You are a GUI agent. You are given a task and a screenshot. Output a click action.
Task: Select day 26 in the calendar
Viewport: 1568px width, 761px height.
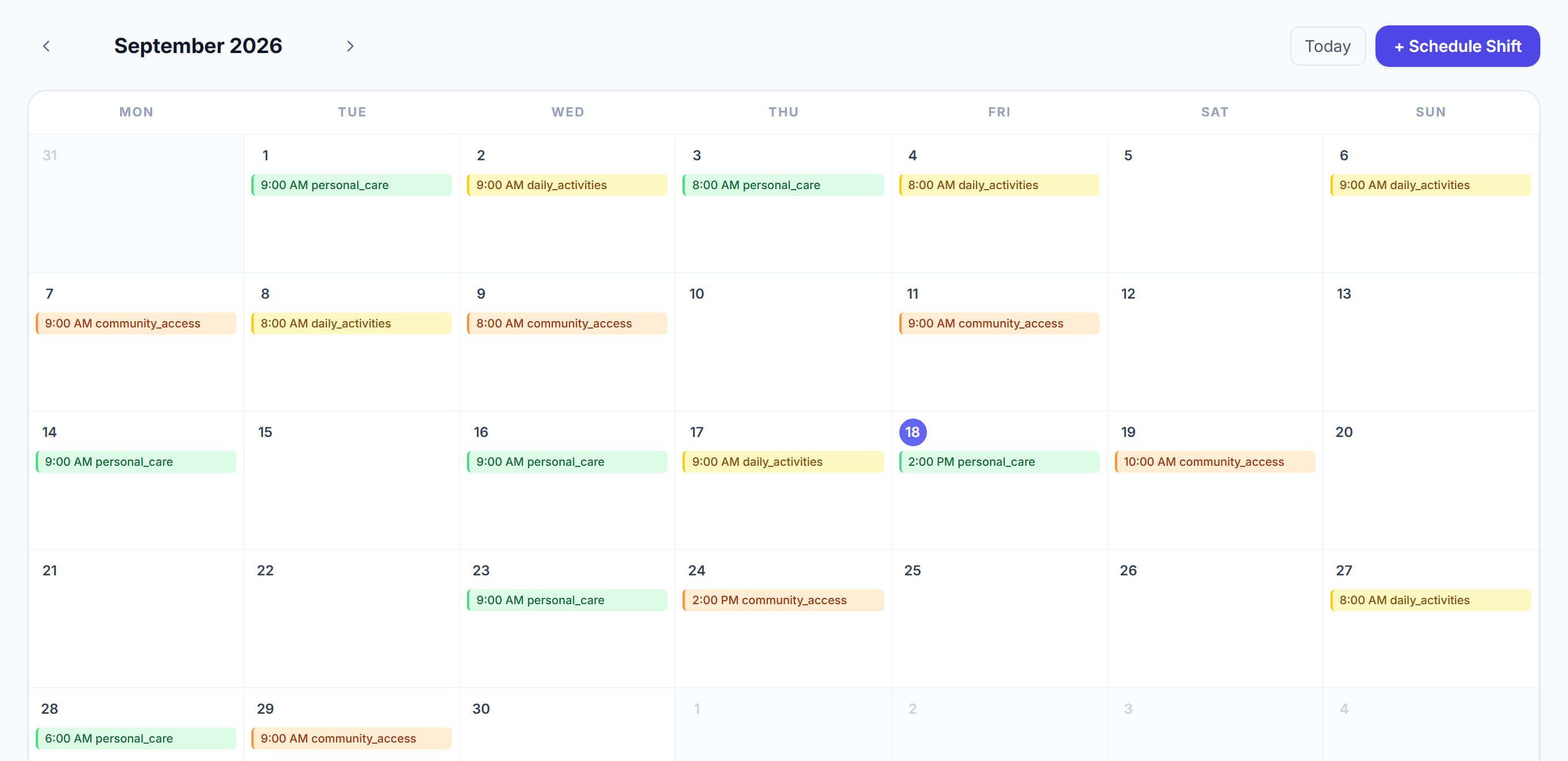point(1128,570)
